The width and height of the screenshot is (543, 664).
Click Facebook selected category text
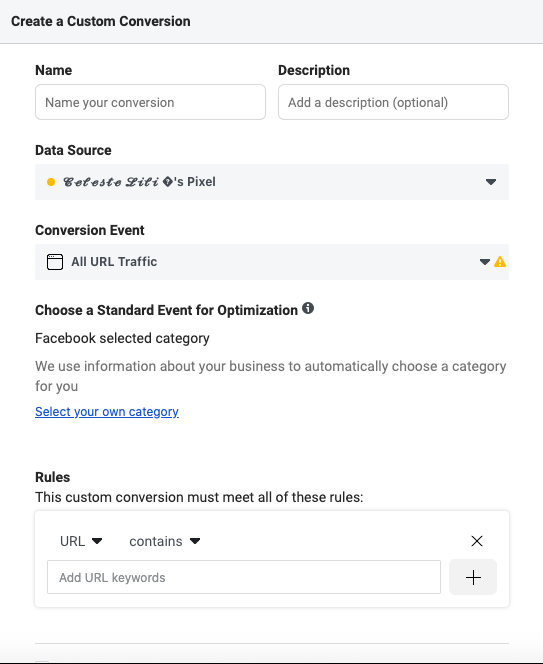(x=122, y=338)
